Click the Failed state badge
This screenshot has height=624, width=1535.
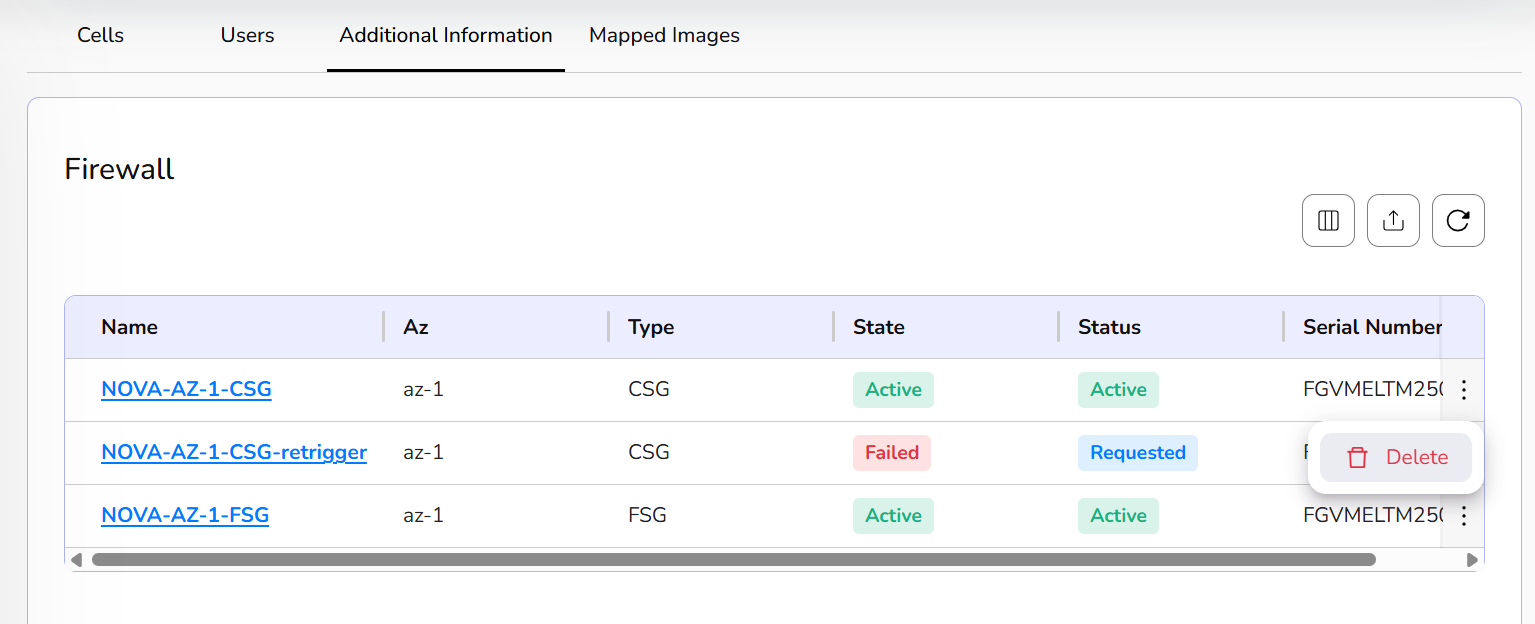coord(891,453)
